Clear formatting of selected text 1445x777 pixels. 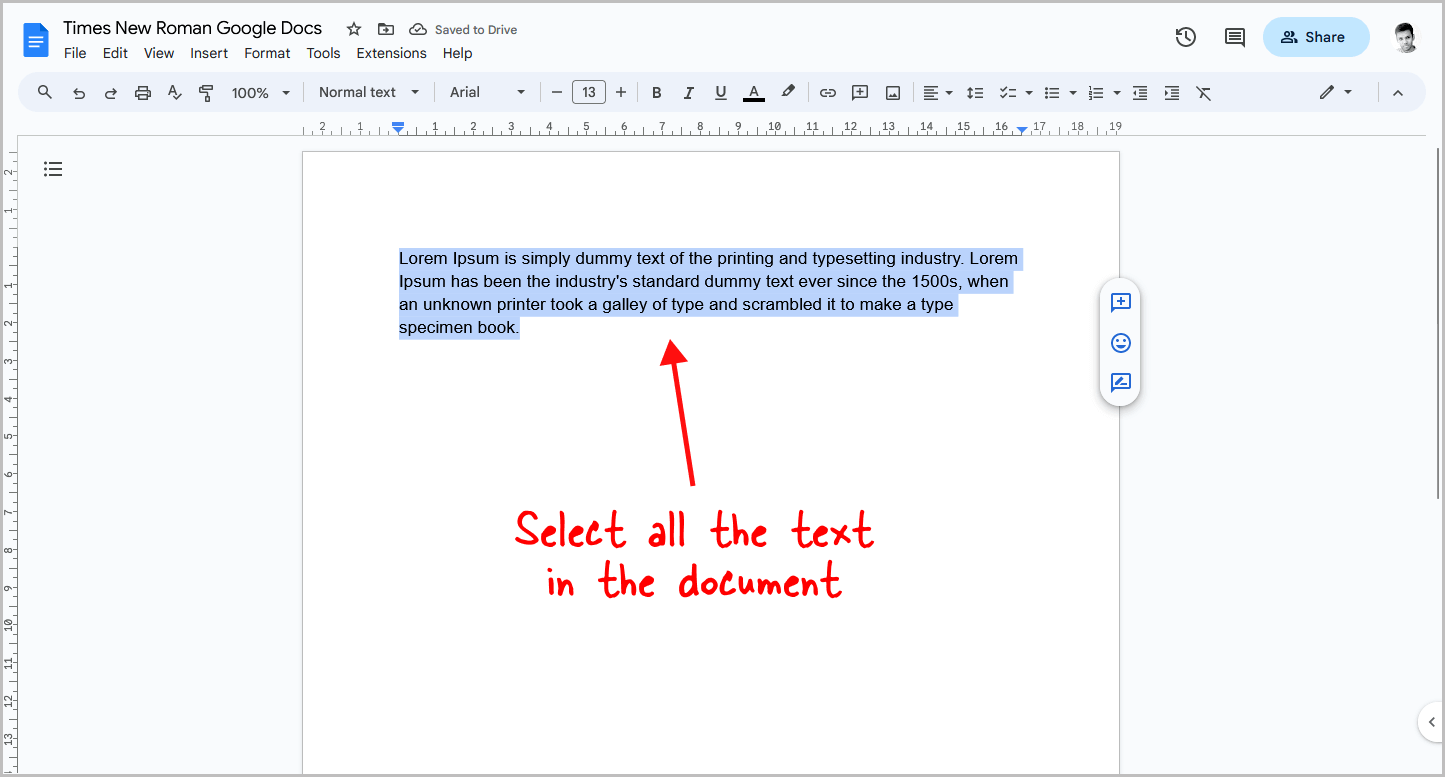[x=1203, y=92]
